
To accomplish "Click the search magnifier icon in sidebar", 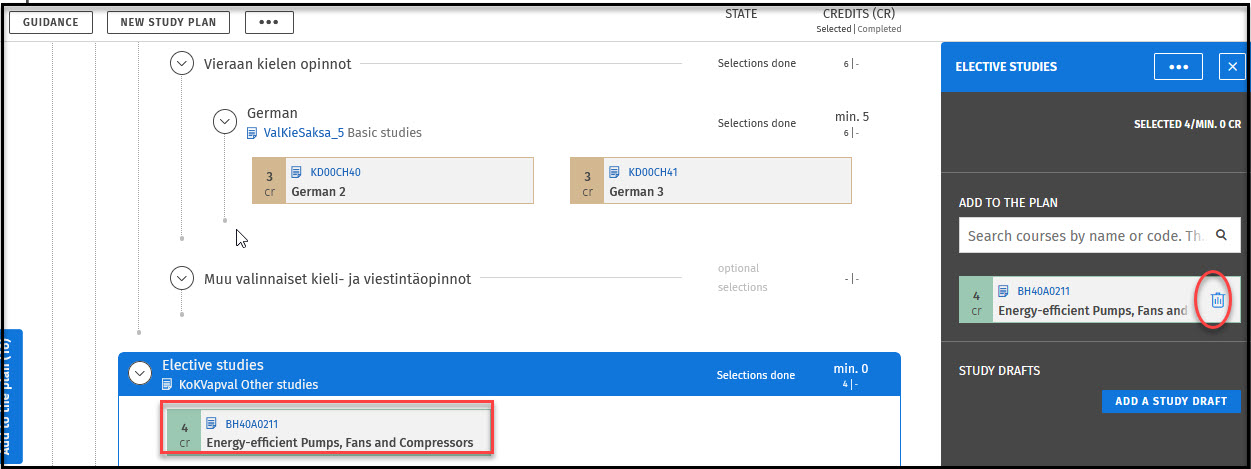I will [1221, 236].
